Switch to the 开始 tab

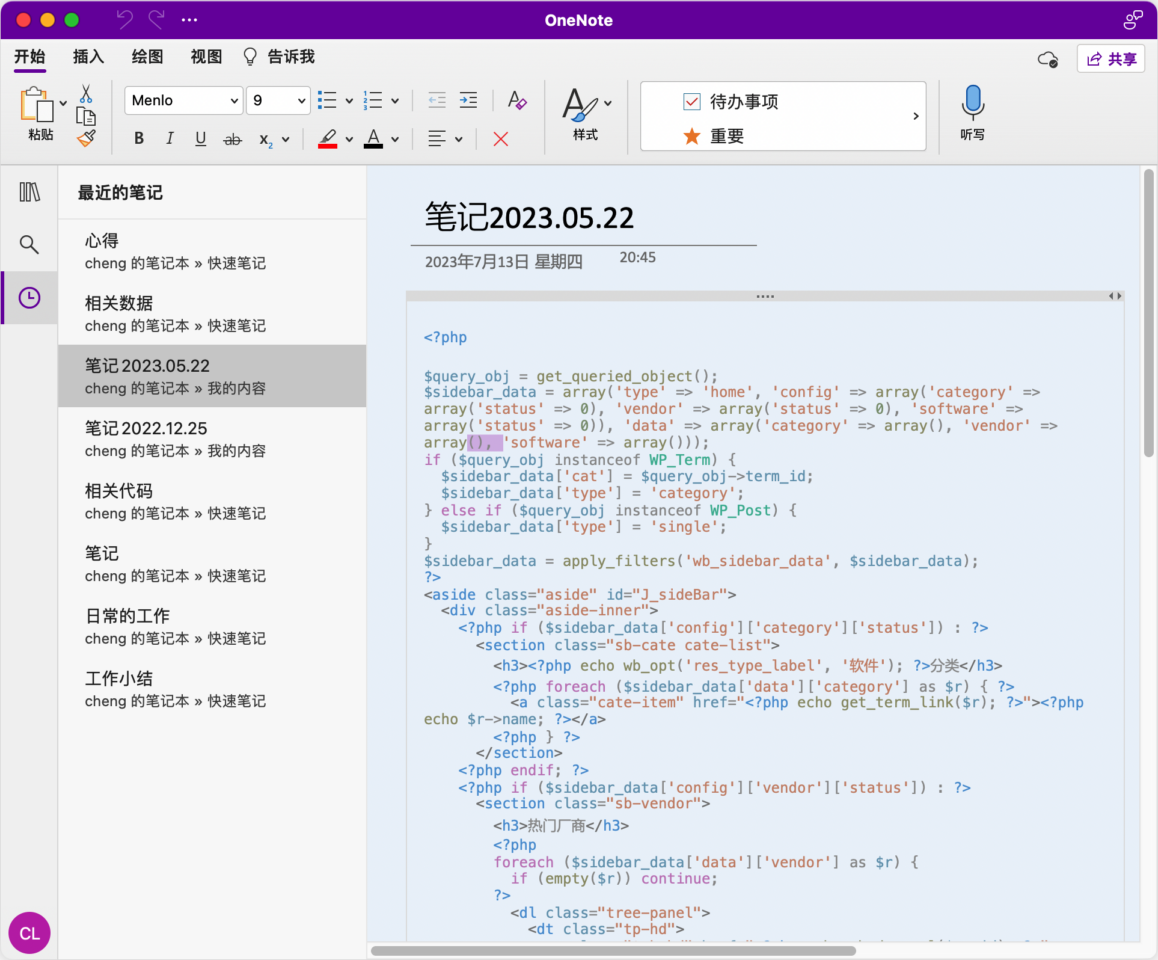pyautogui.click(x=30, y=57)
